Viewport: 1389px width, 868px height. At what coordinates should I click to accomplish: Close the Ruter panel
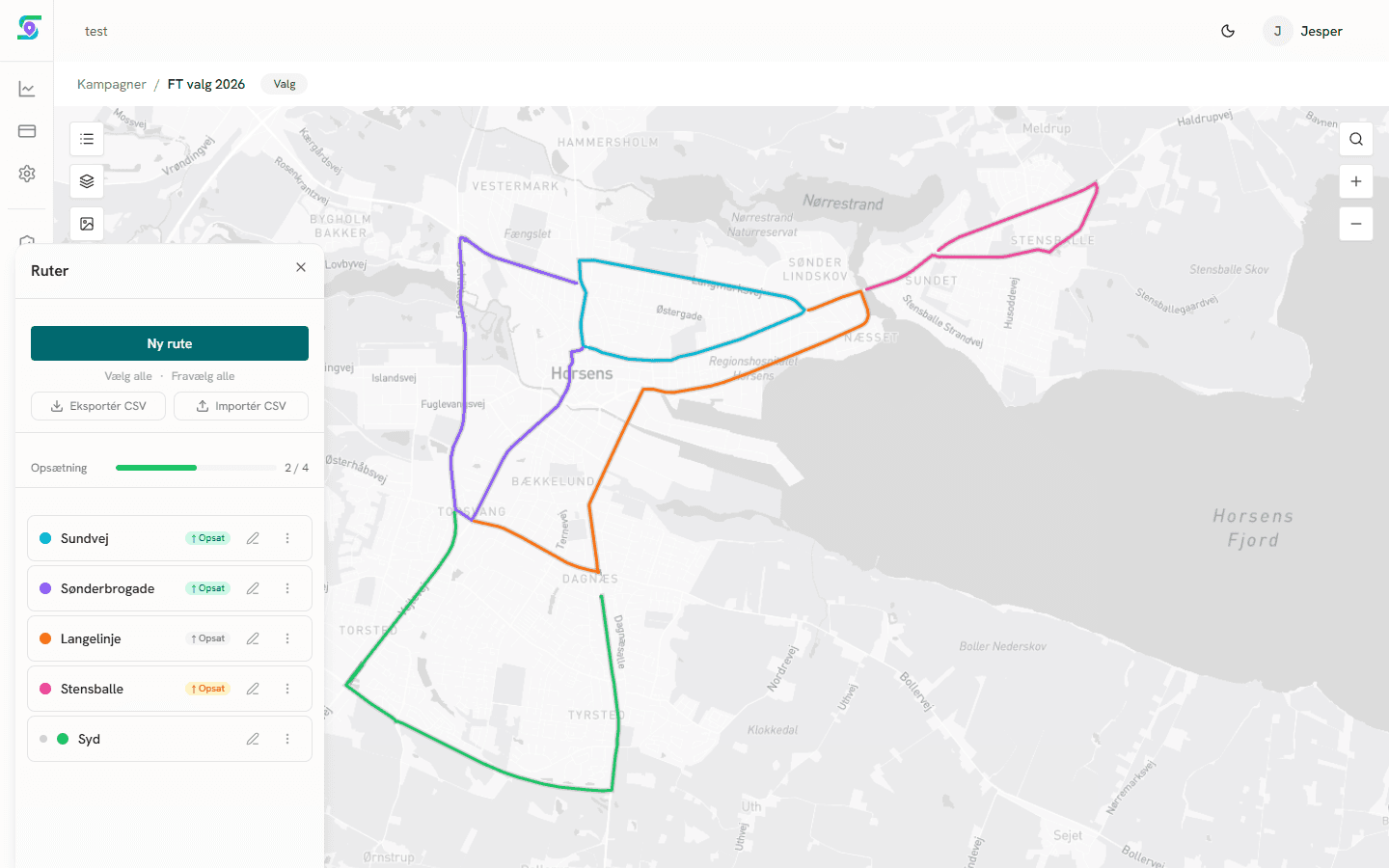[301, 267]
